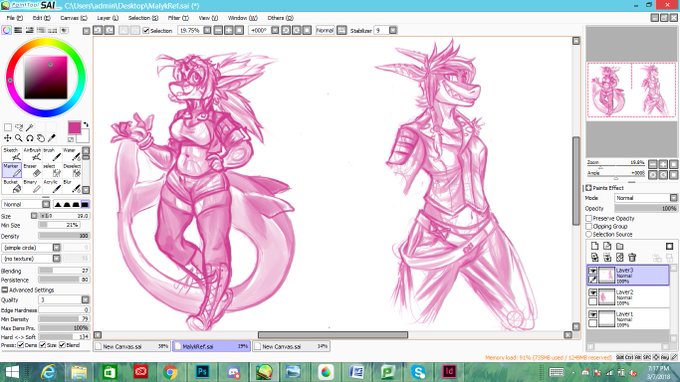Select the AirBrush tool
The image size is (680, 382).
click(x=32, y=154)
